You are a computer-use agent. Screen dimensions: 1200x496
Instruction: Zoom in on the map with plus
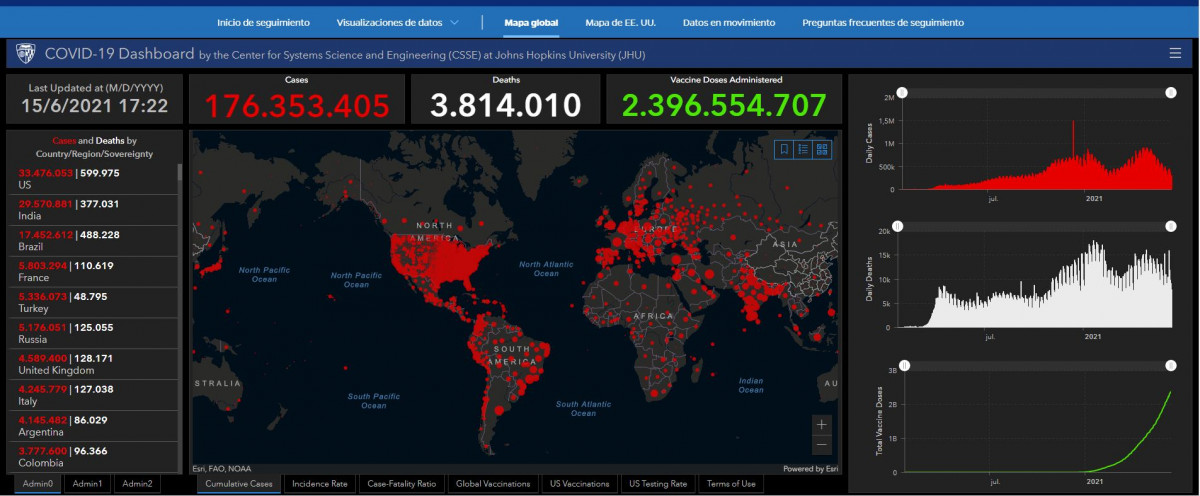pos(821,424)
